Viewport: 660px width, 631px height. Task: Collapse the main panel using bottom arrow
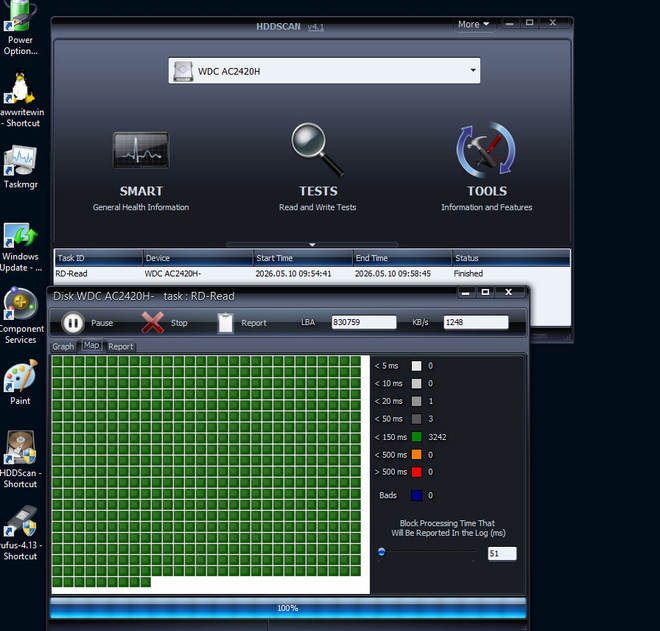click(x=312, y=244)
